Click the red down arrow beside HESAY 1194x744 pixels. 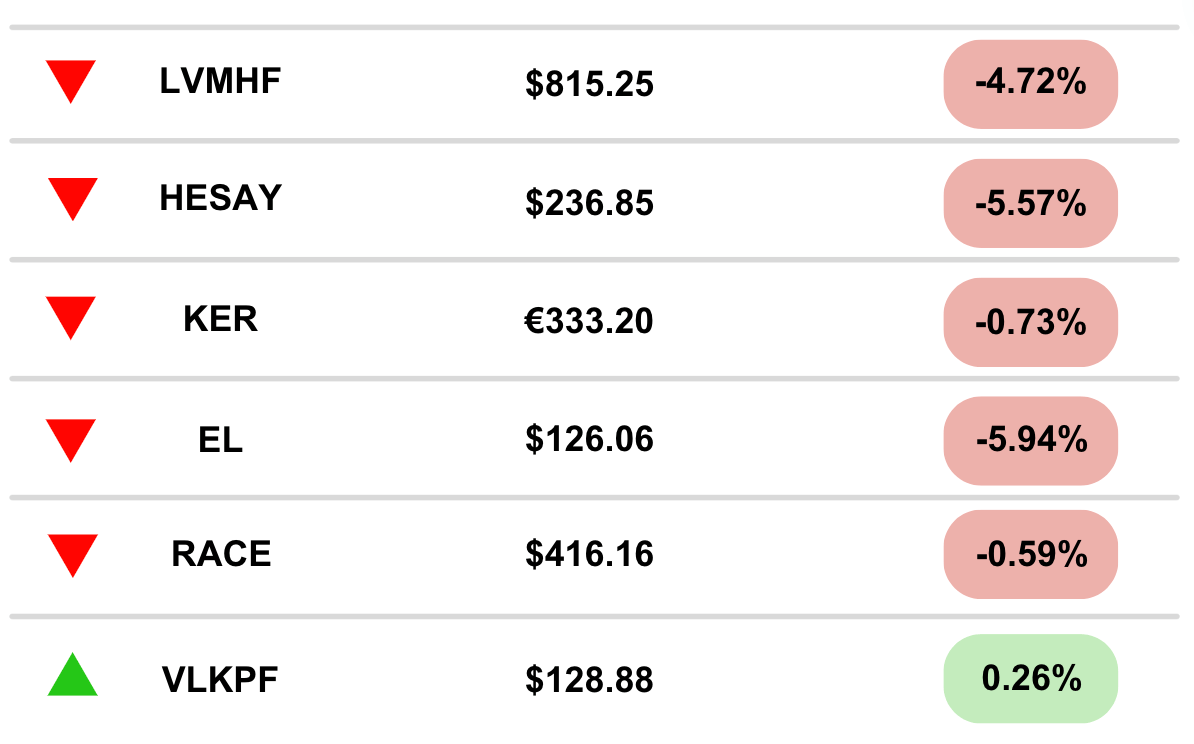(x=72, y=197)
